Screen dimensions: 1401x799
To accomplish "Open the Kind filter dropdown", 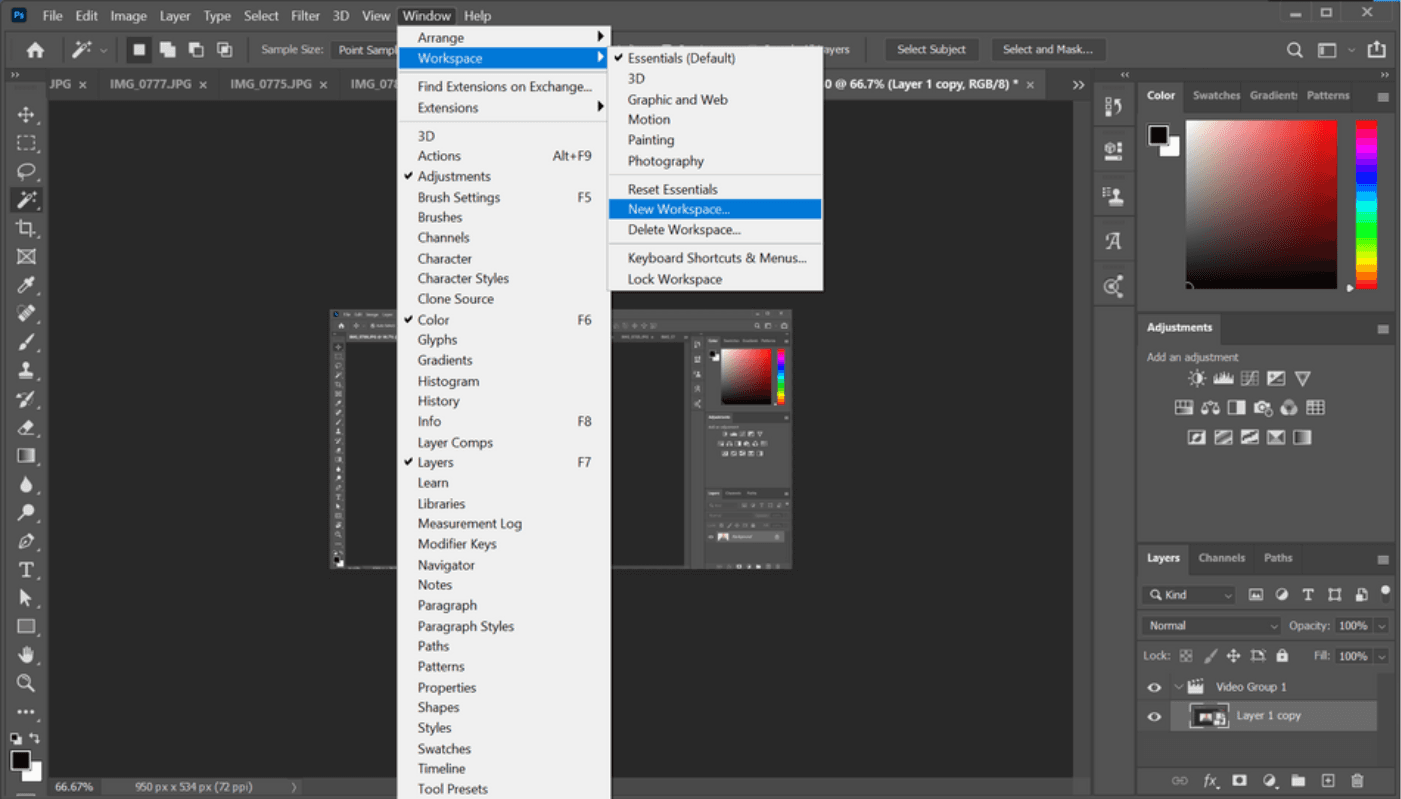I will click(x=1189, y=595).
